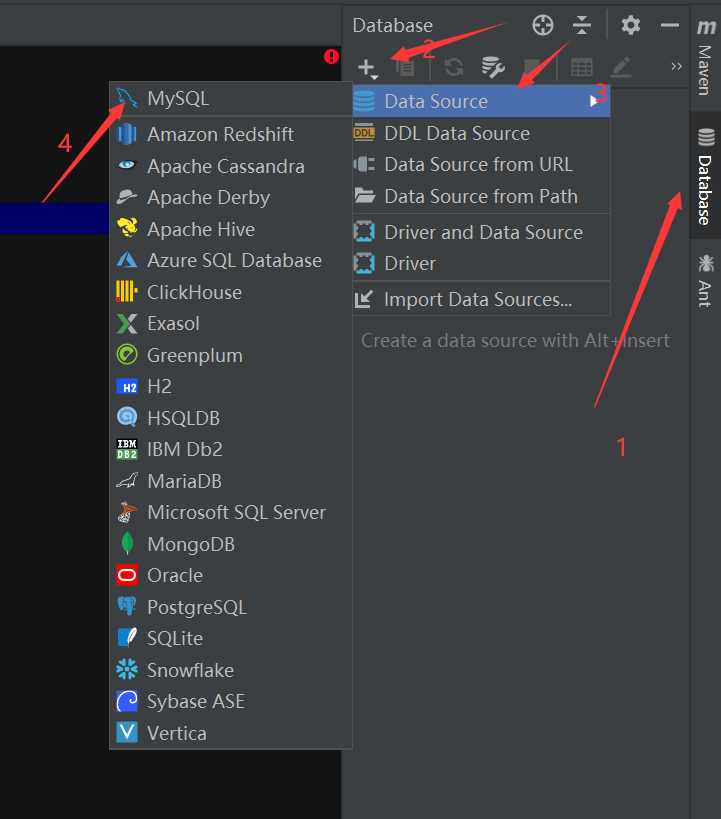This screenshot has height=819, width=721.
Task: Choose Apache Cassandra
Action: coord(231,166)
